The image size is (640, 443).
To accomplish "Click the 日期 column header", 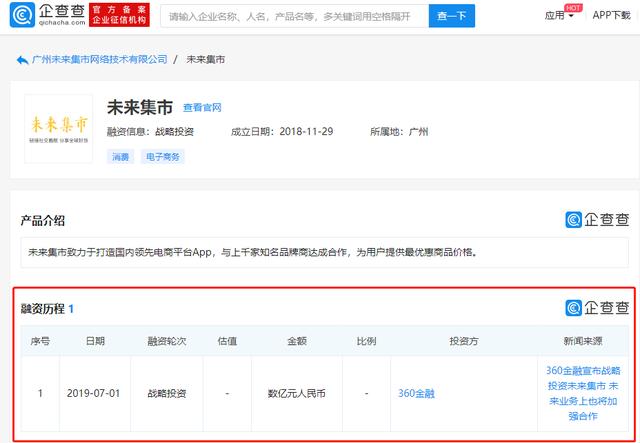I will [95, 341].
